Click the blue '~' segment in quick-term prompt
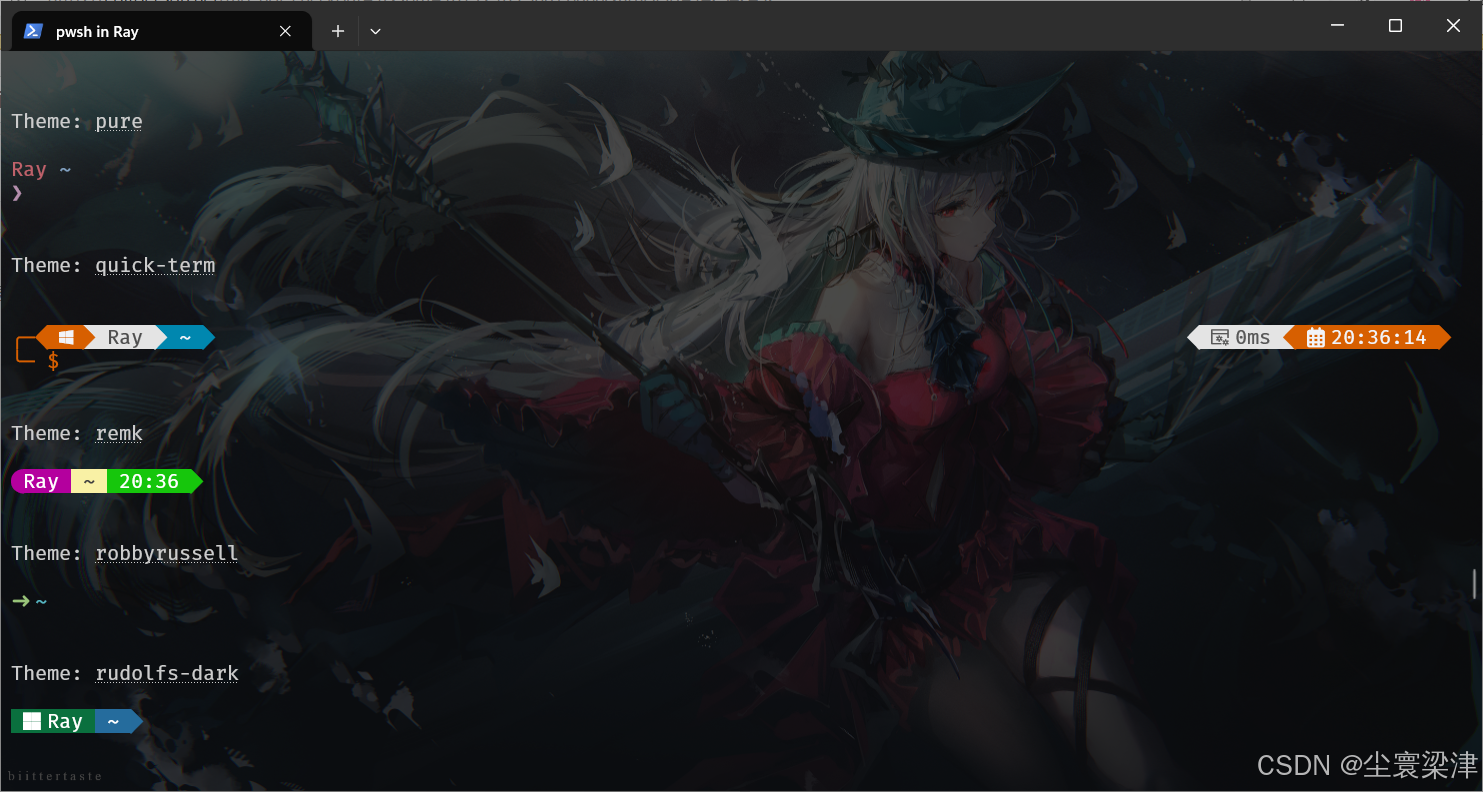 click(x=185, y=337)
